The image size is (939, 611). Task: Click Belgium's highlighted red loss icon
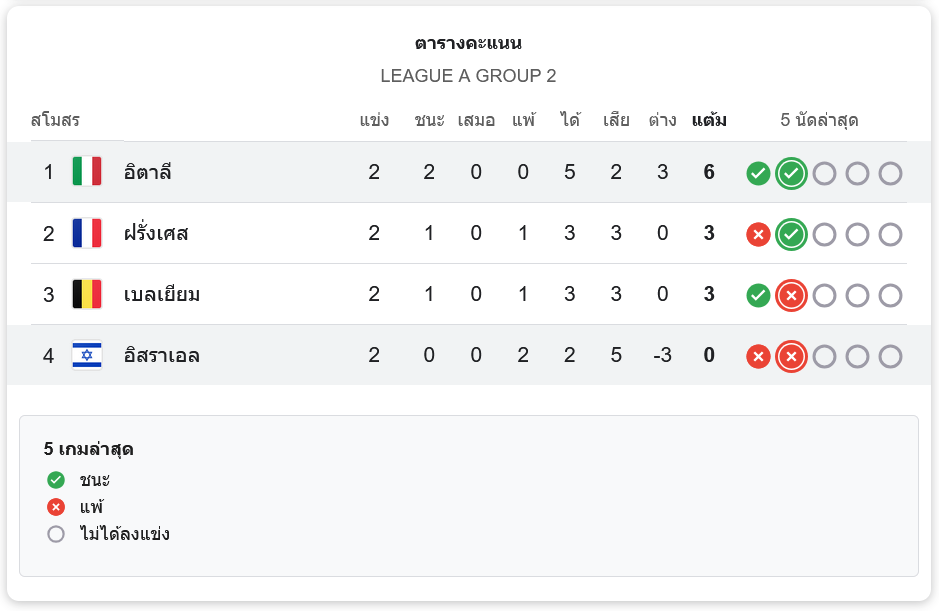[x=791, y=295]
